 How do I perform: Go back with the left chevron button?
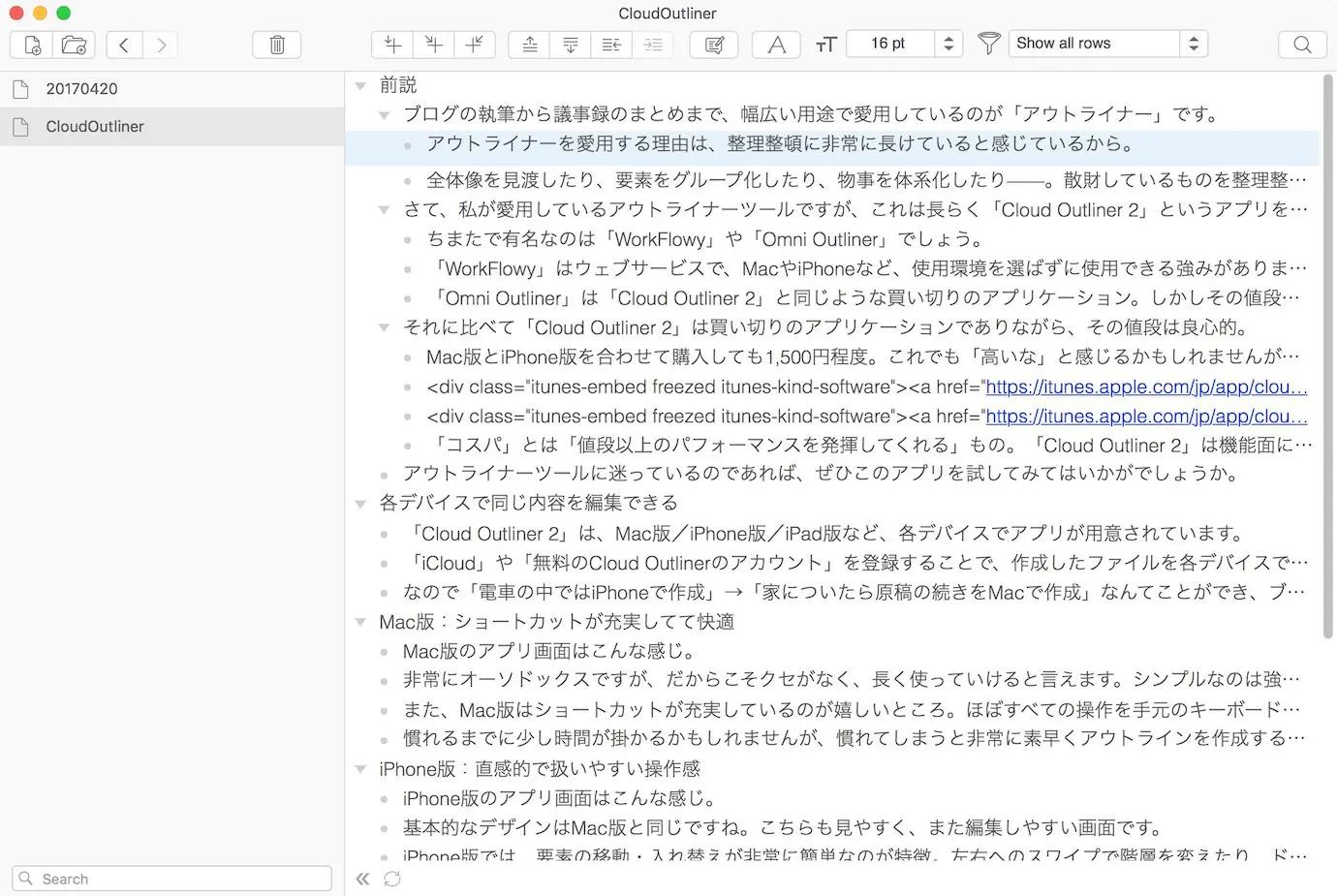click(x=124, y=45)
